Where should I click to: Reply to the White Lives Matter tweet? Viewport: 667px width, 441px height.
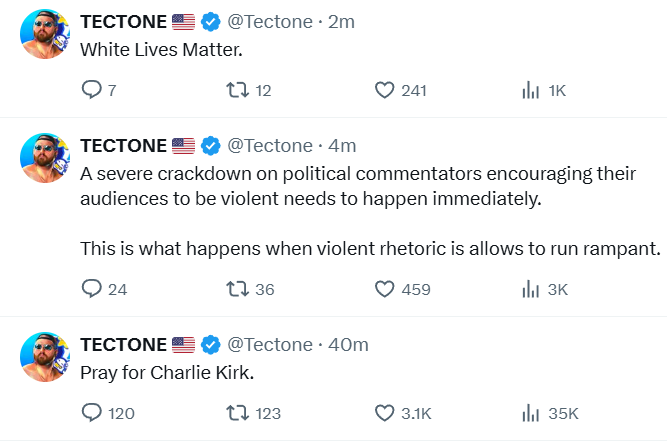coord(91,91)
